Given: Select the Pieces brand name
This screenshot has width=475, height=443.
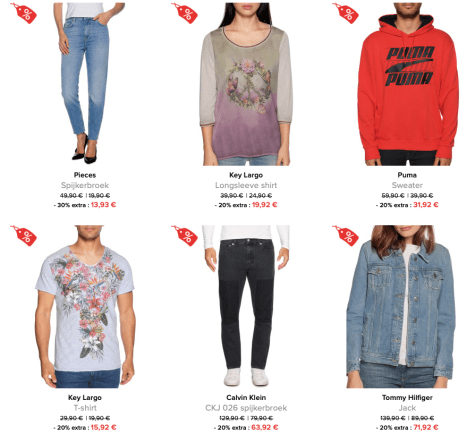Looking at the screenshot, I should 85,175.
